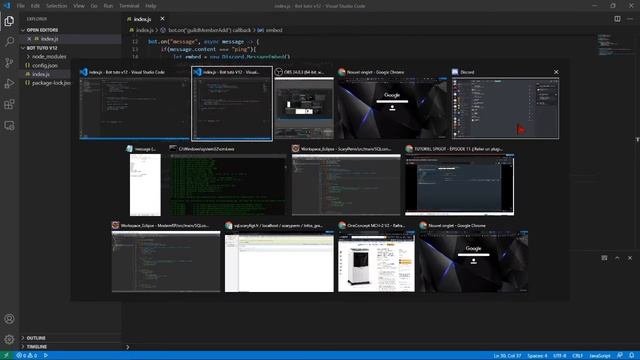
Task: Expand the OUTLINE section
Action: 36,338
